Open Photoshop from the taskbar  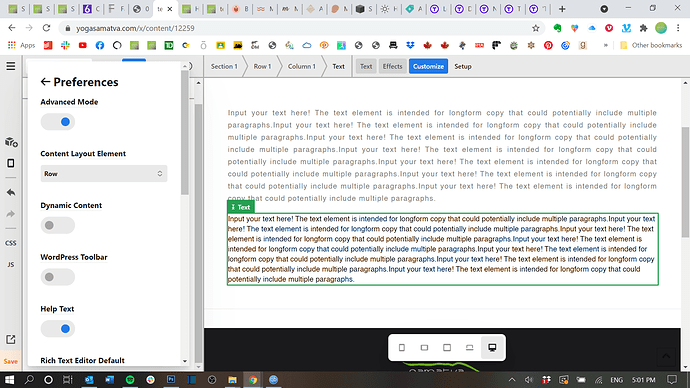[171, 380]
